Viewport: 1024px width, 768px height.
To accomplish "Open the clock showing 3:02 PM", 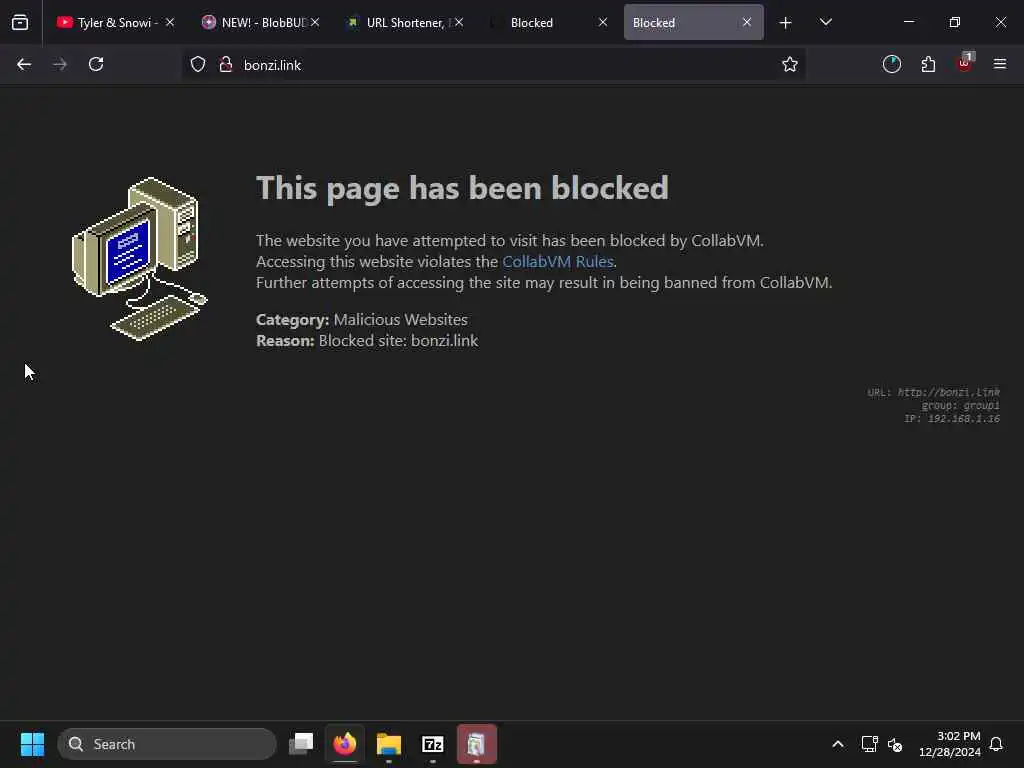I will 950,744.
